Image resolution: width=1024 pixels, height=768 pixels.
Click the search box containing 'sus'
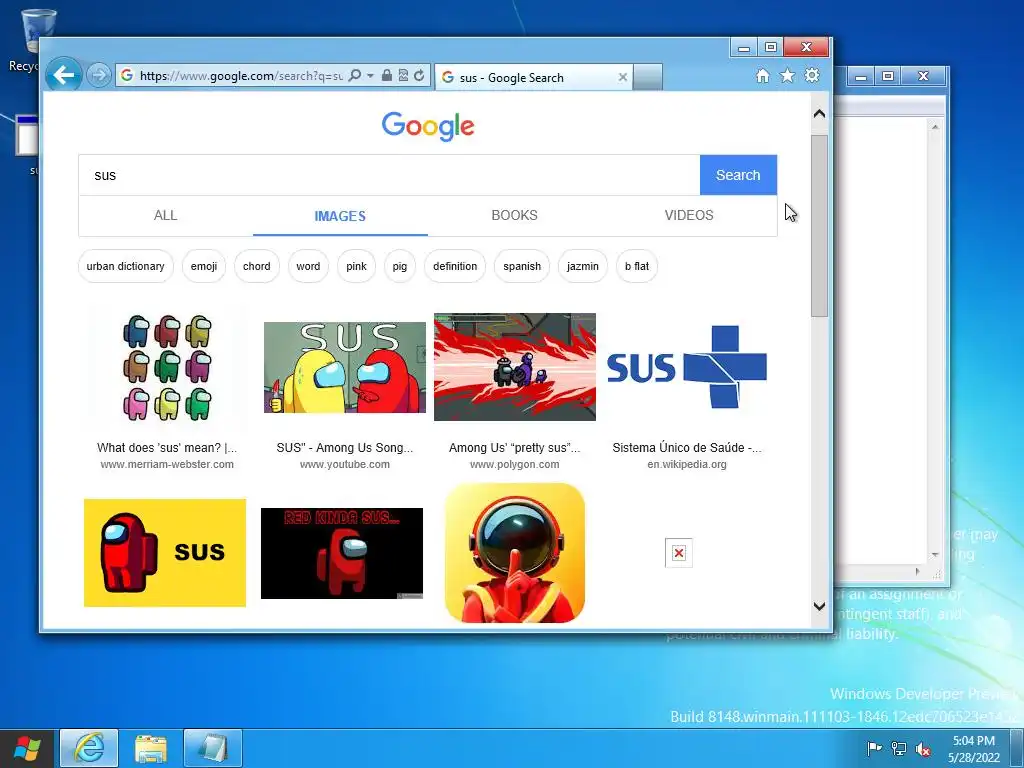tap(389, 175)
